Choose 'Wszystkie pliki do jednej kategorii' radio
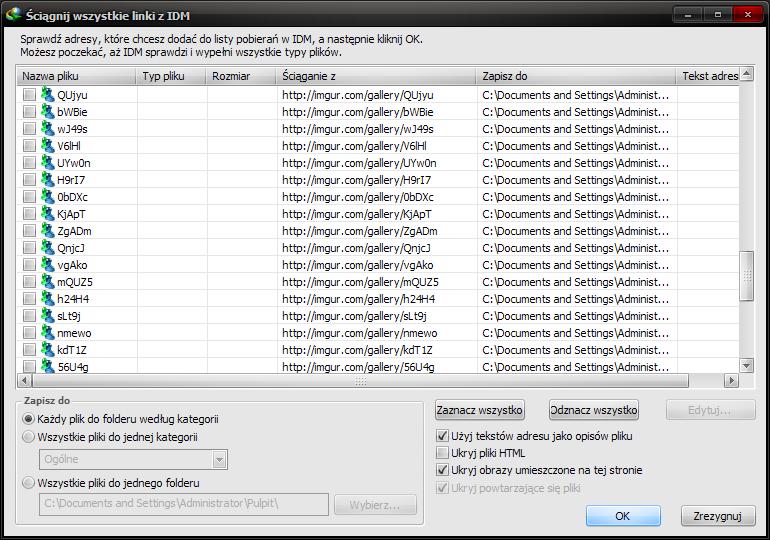This screenshot has height=540, width=770. pyautogui.click(x=29, y=437)
